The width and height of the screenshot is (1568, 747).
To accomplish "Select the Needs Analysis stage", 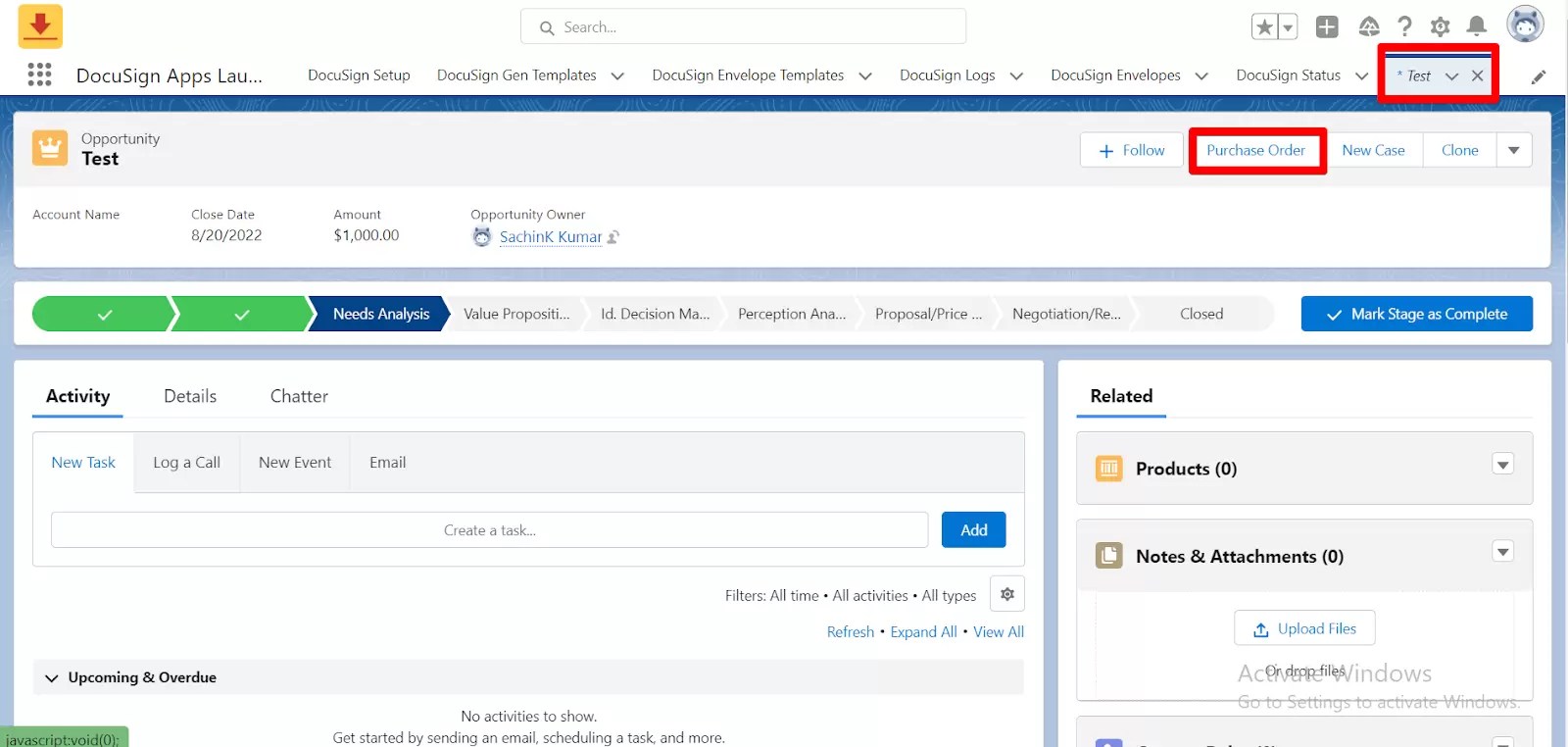I will coord(381,314).
